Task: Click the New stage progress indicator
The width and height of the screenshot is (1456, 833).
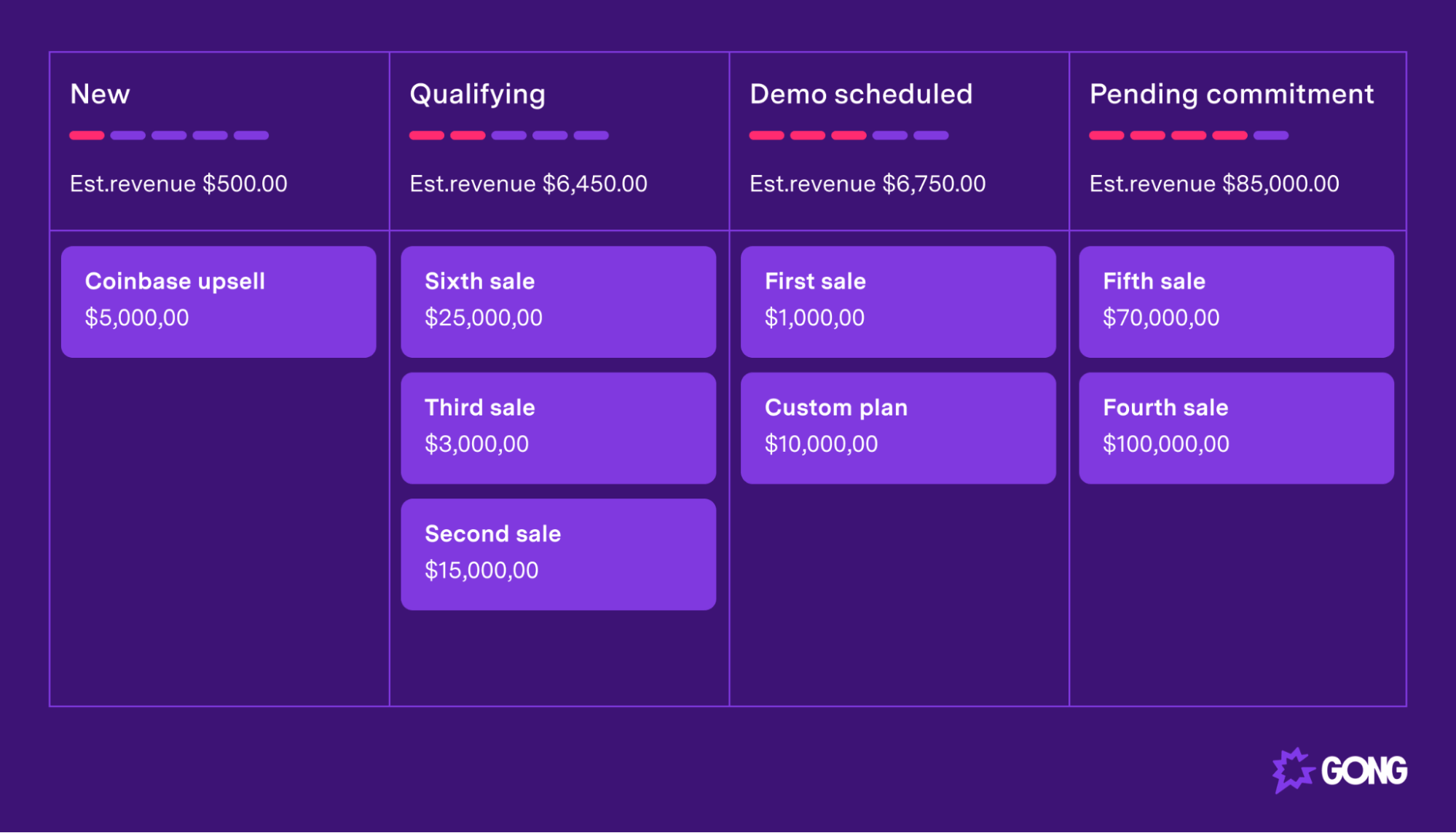Action: click(169, 136)
